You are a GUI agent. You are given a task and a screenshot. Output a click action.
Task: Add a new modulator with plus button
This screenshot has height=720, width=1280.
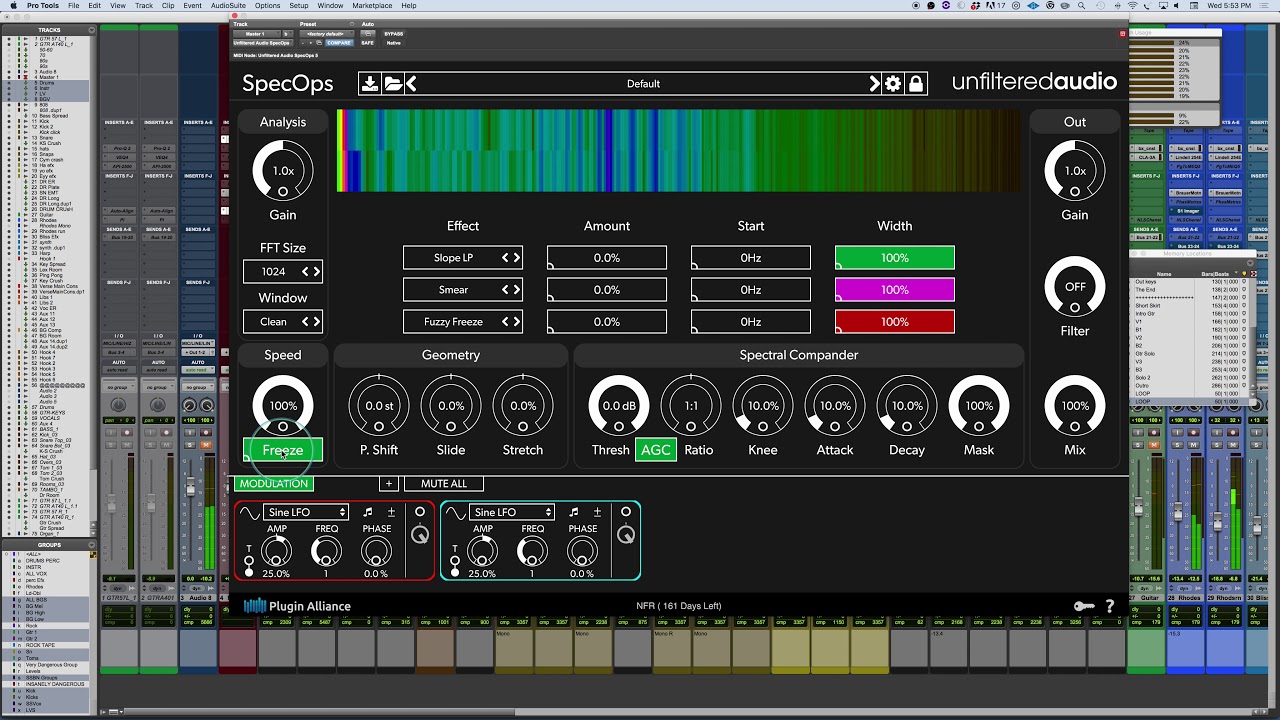[x=389, y=484]
